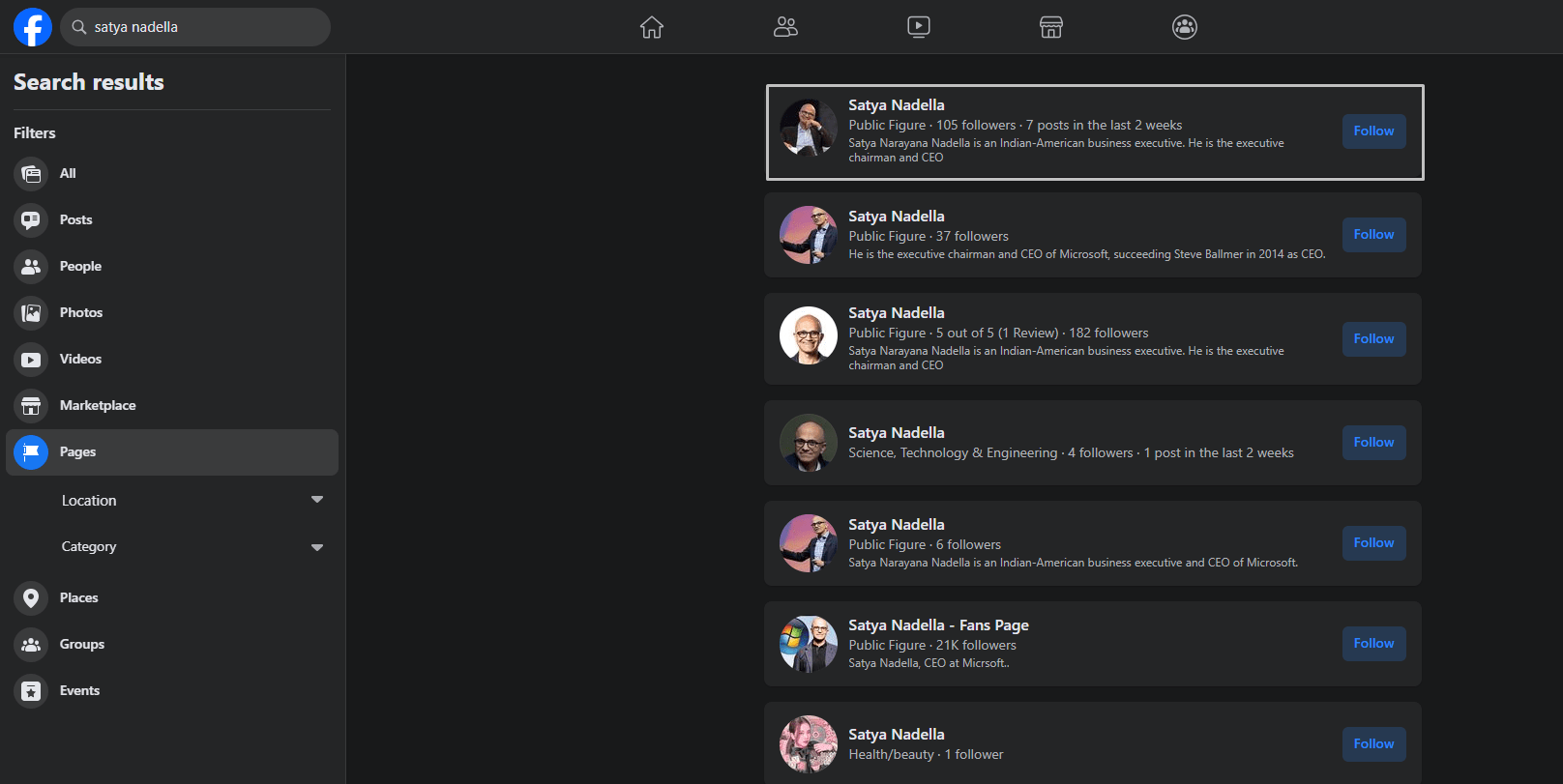
Task: Open Satya Nadella title with 7 posts
Action: coord(897,105)
